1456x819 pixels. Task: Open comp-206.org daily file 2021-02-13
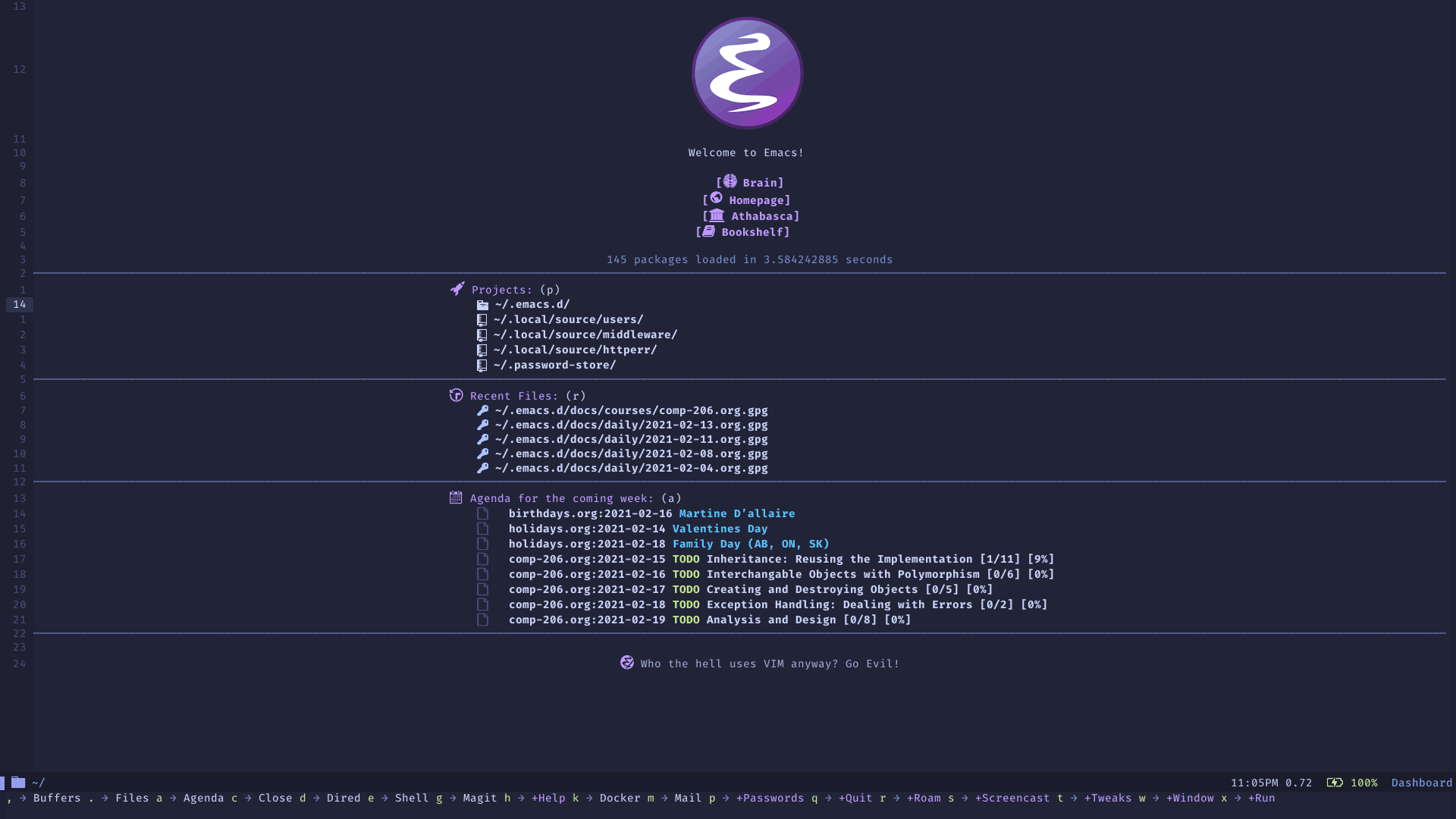tap(630, 424)
